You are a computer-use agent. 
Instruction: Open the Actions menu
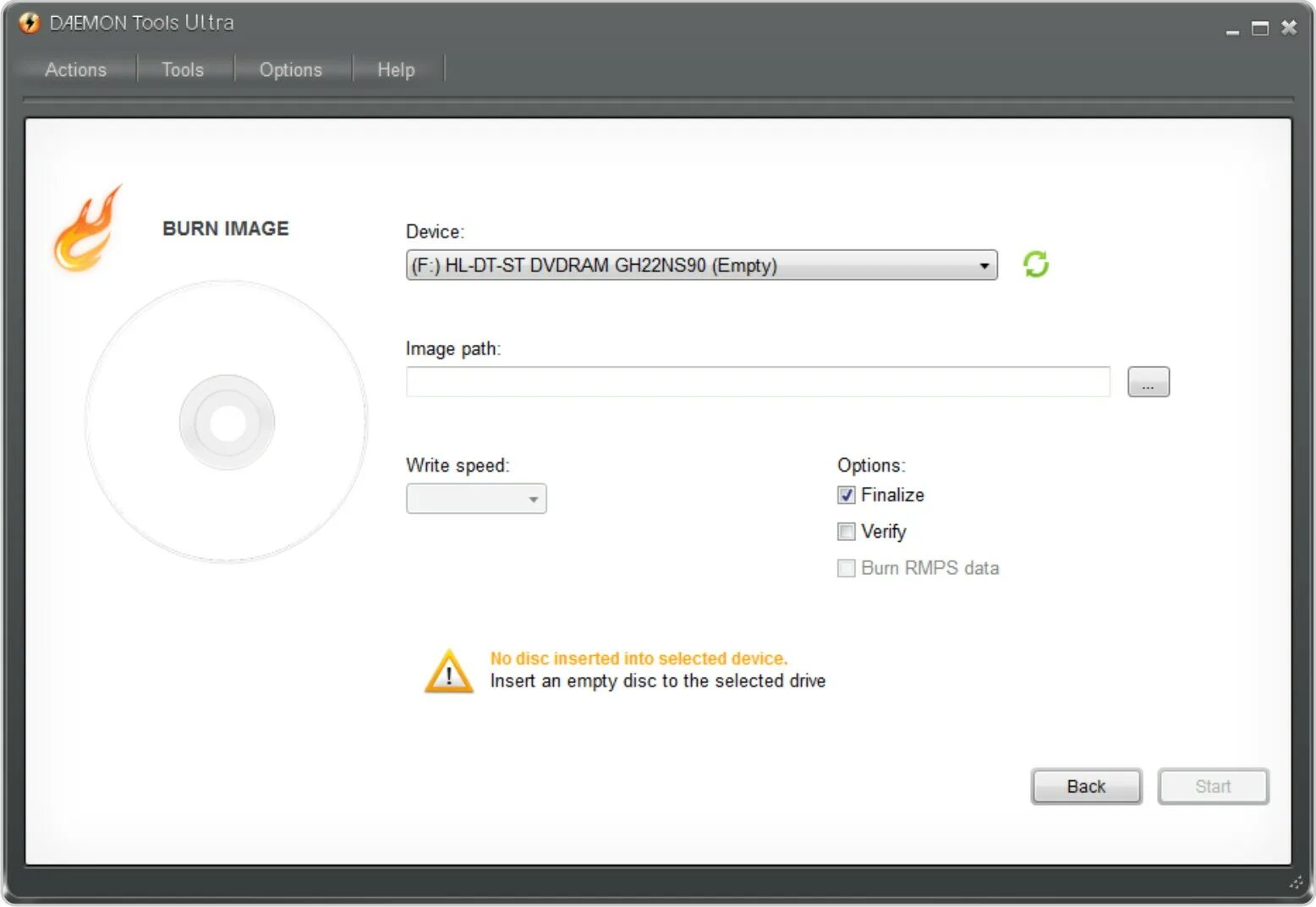pyautogui.click(x=75, y=69)
